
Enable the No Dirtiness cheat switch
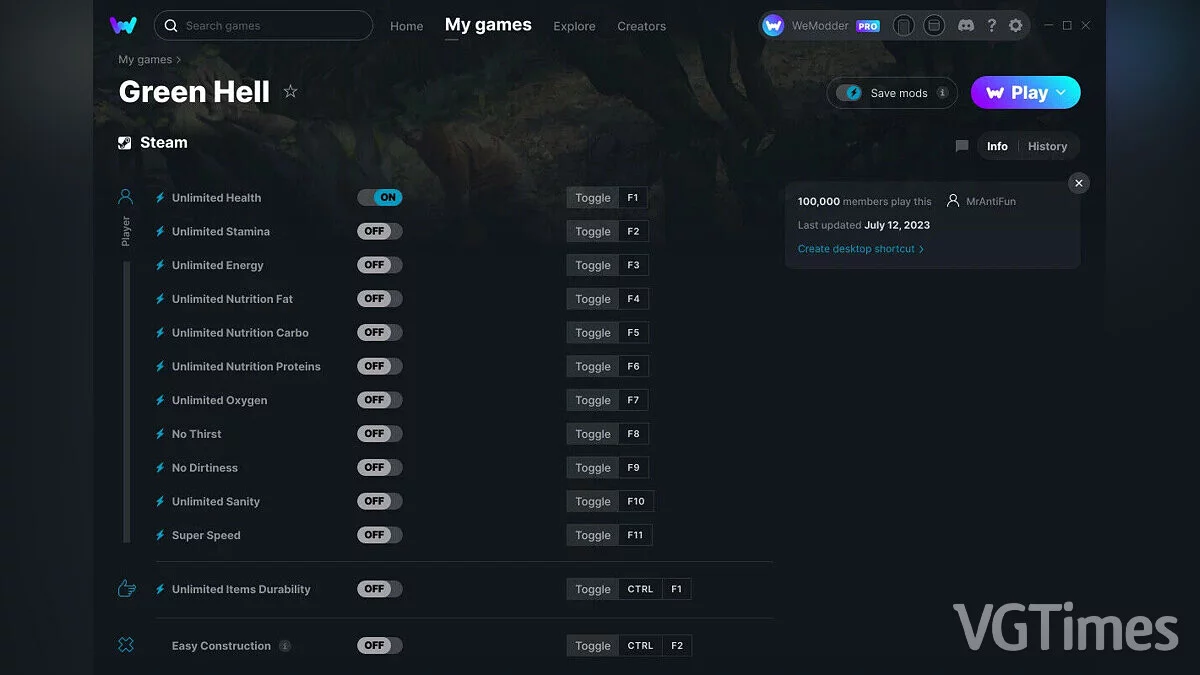[379, 467]
